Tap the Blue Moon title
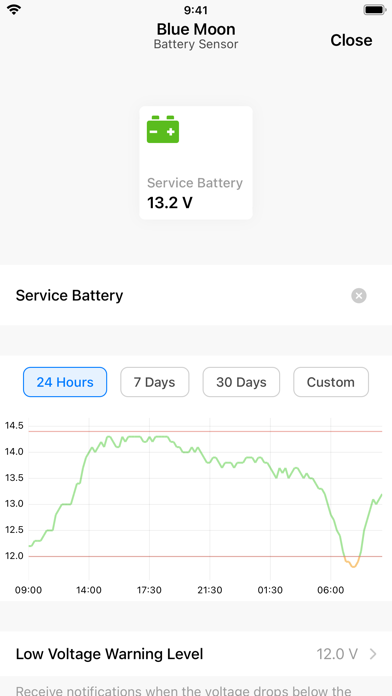The image size is (392, 696). (196, 29)
